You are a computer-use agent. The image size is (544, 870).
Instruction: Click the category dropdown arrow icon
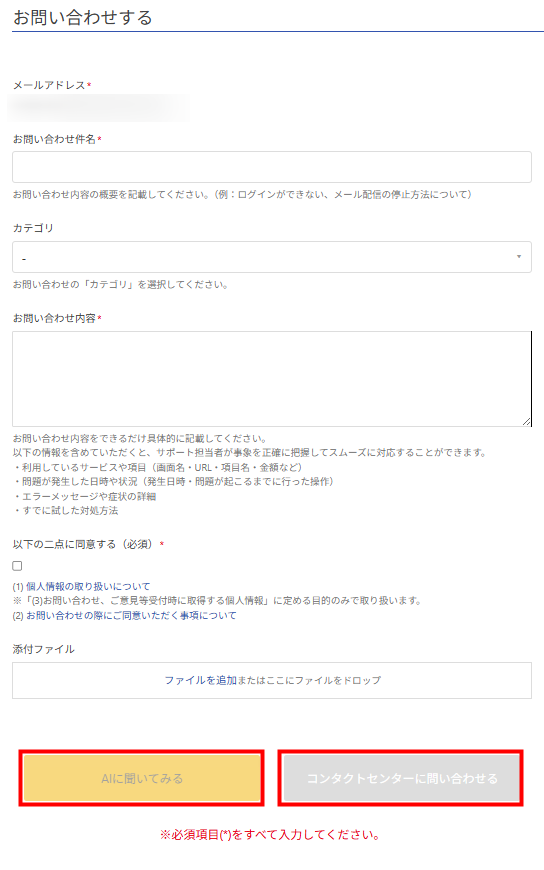coord(519,256)
